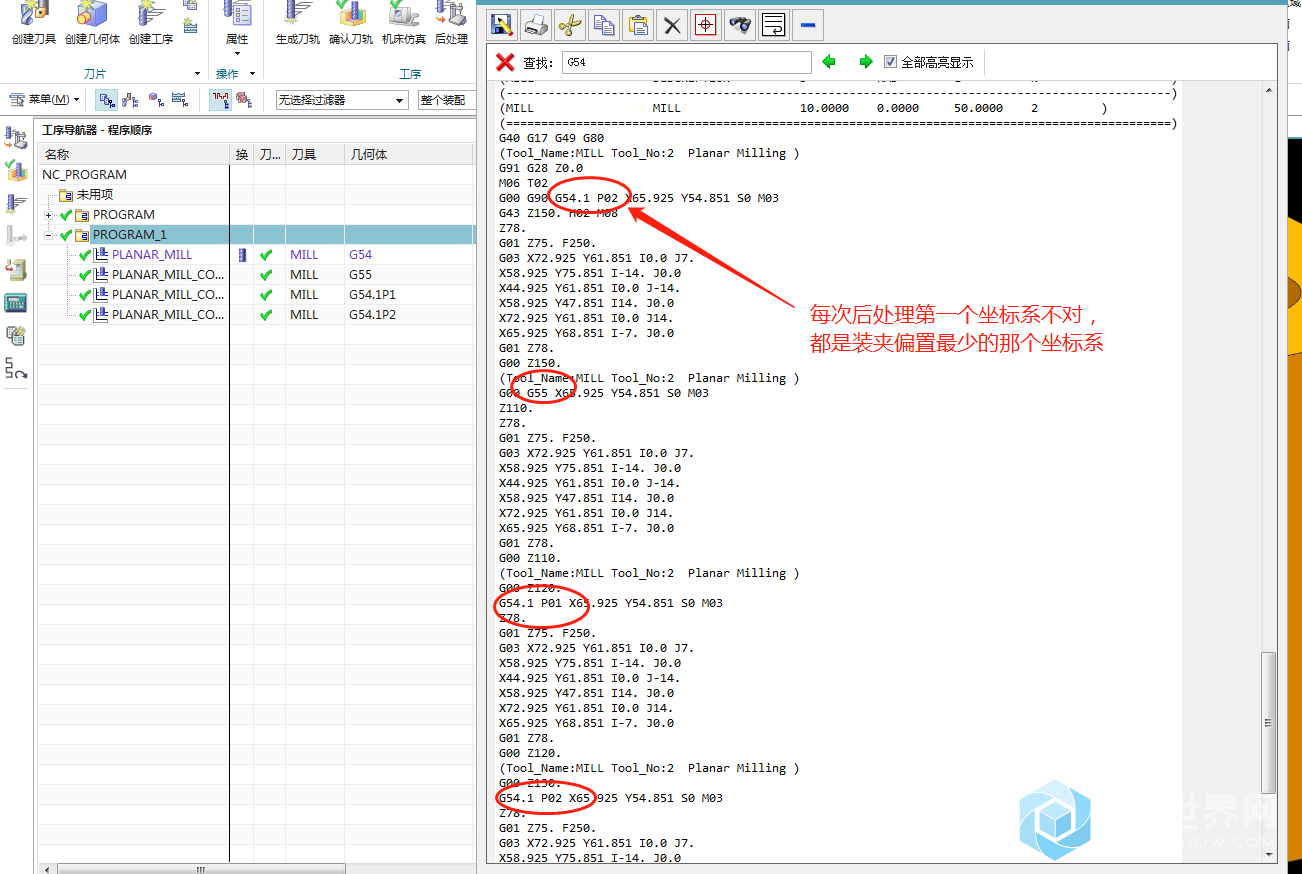1302x874 pixels.
Task: Expand the 刀片 group dropdown arrow
Action: (196, 73)
